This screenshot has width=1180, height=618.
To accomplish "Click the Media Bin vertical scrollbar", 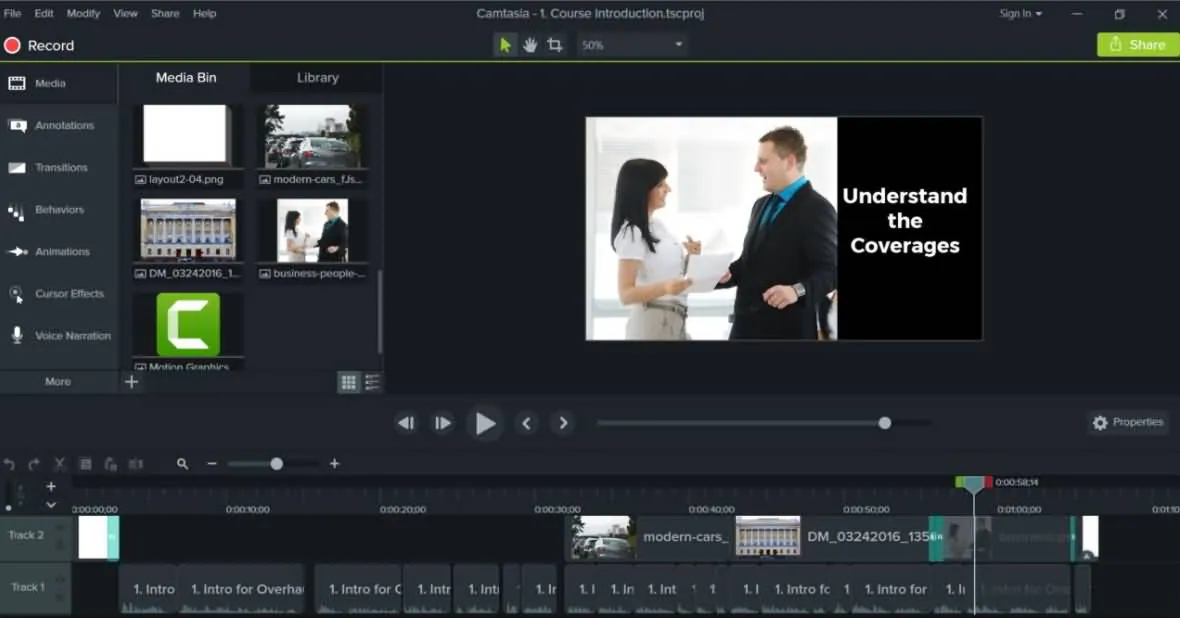I will [x=379, y=310].
